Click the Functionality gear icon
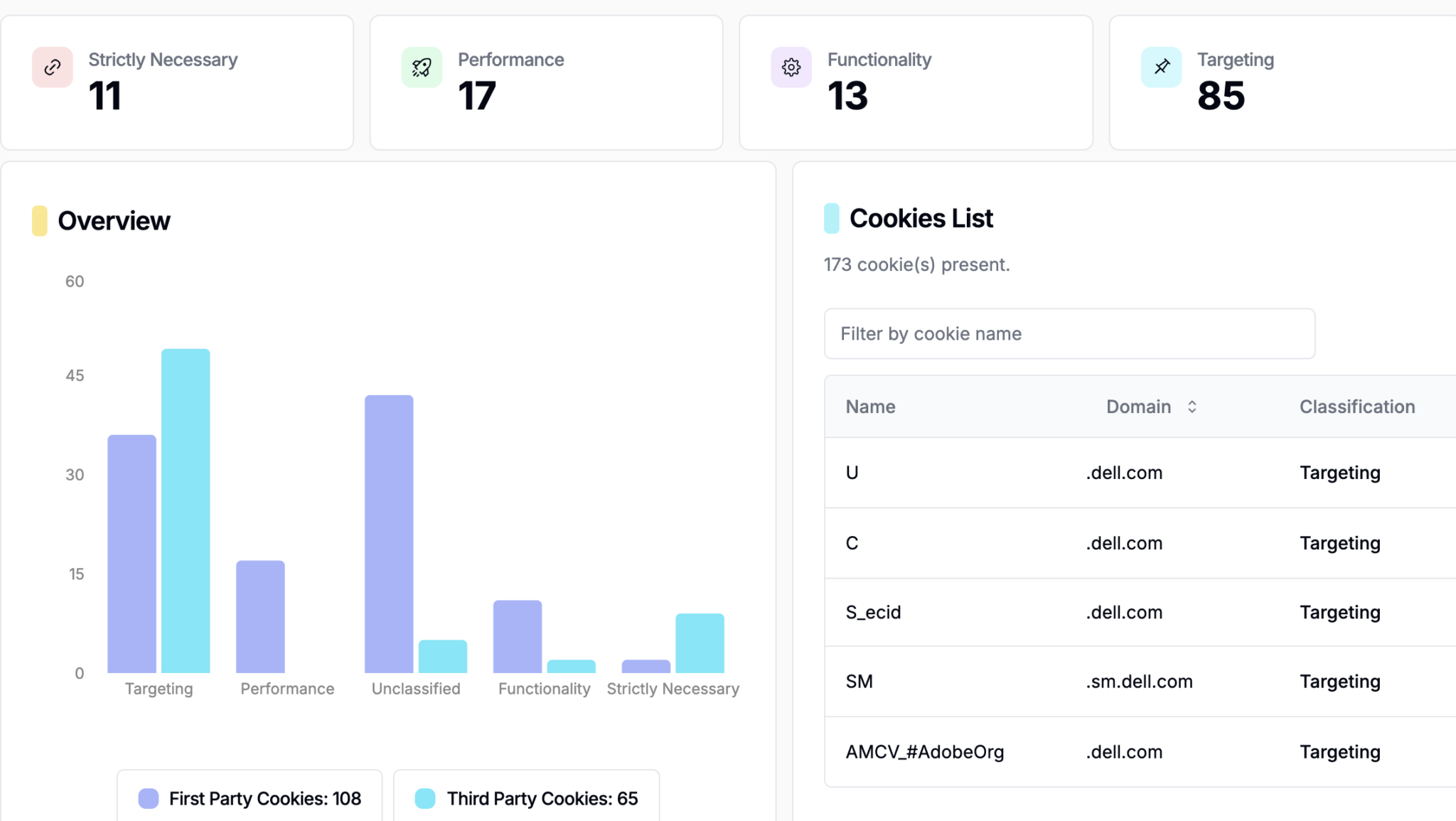The height and width of the screenshot is (821, 1456). pyautogui.click(x=791, y=68)
